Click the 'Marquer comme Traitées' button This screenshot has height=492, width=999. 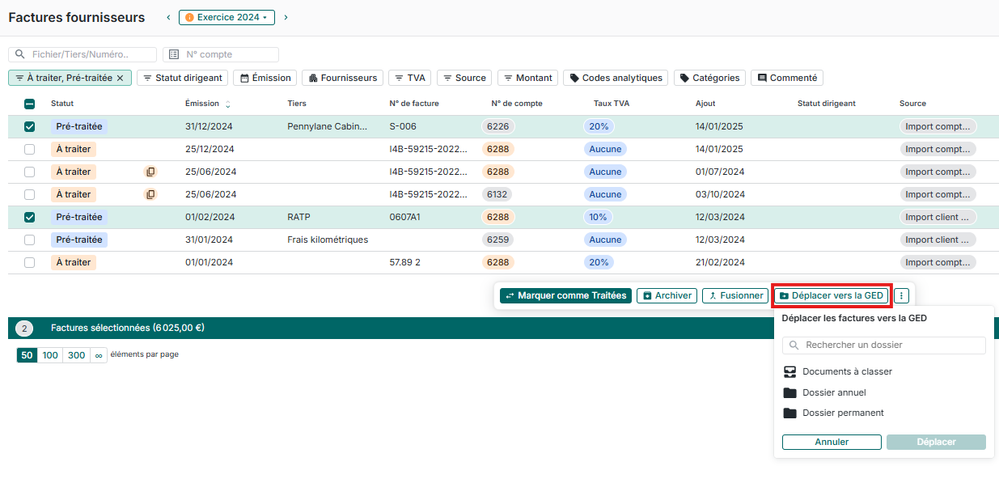[565, 296]
